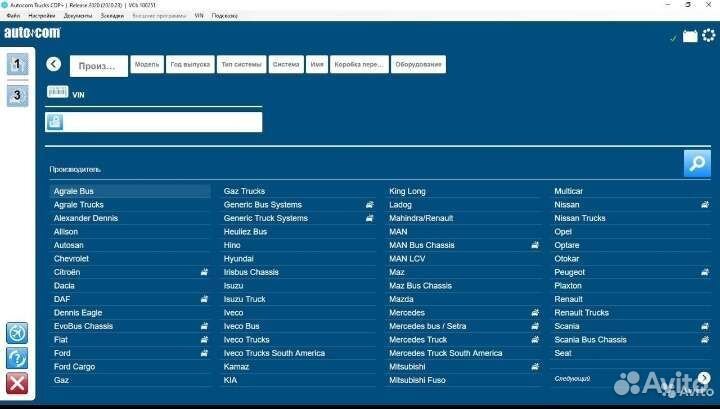Switch to the Имя tab

(x=317, y=64)
